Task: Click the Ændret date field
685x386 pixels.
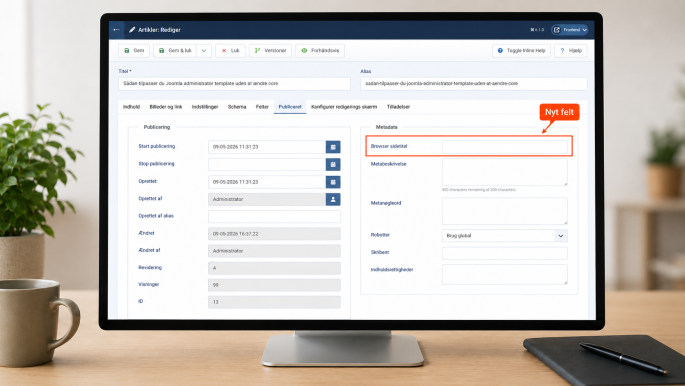Action: point(274,234)
